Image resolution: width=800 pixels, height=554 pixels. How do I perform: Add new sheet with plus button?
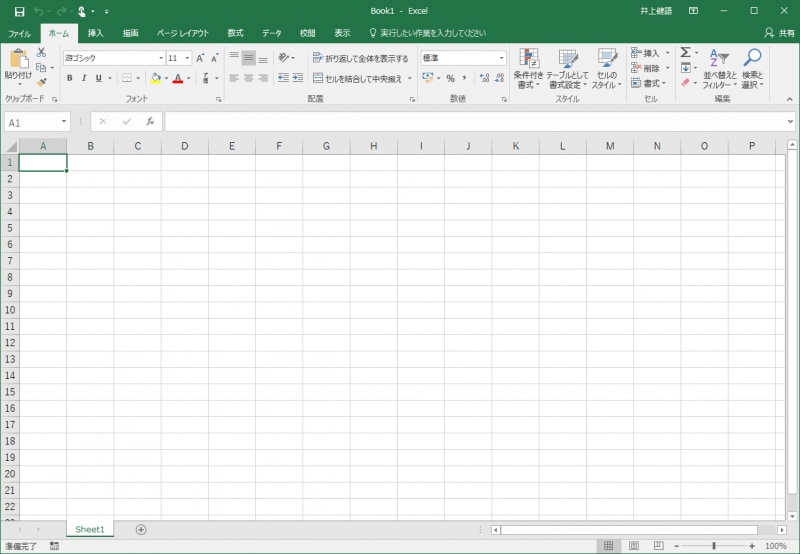pos(141,530)
